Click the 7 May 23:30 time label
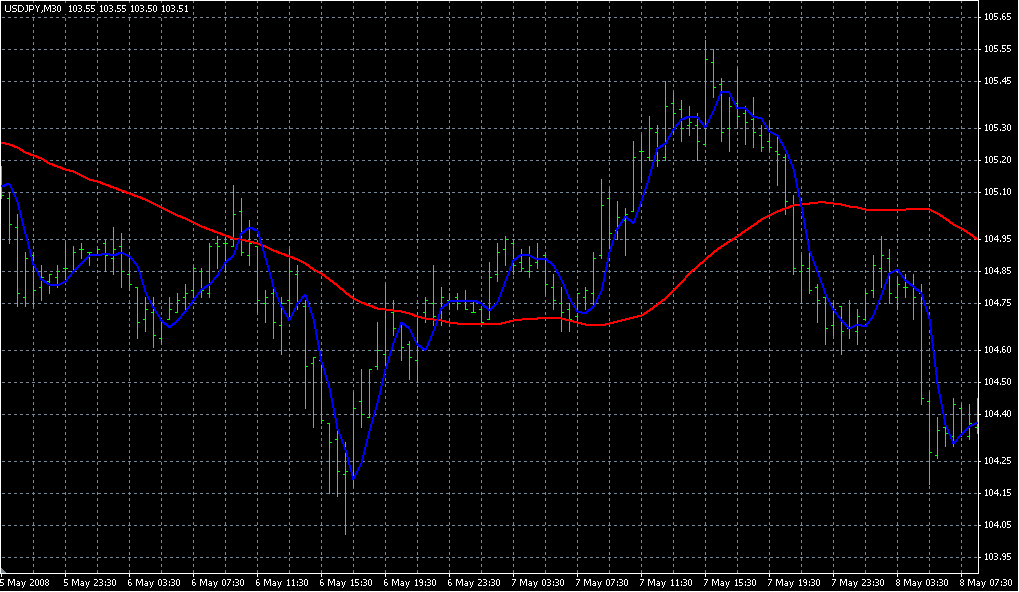Screen dimensions: 1019x592 pyautogui.click(x=858, y=583)
